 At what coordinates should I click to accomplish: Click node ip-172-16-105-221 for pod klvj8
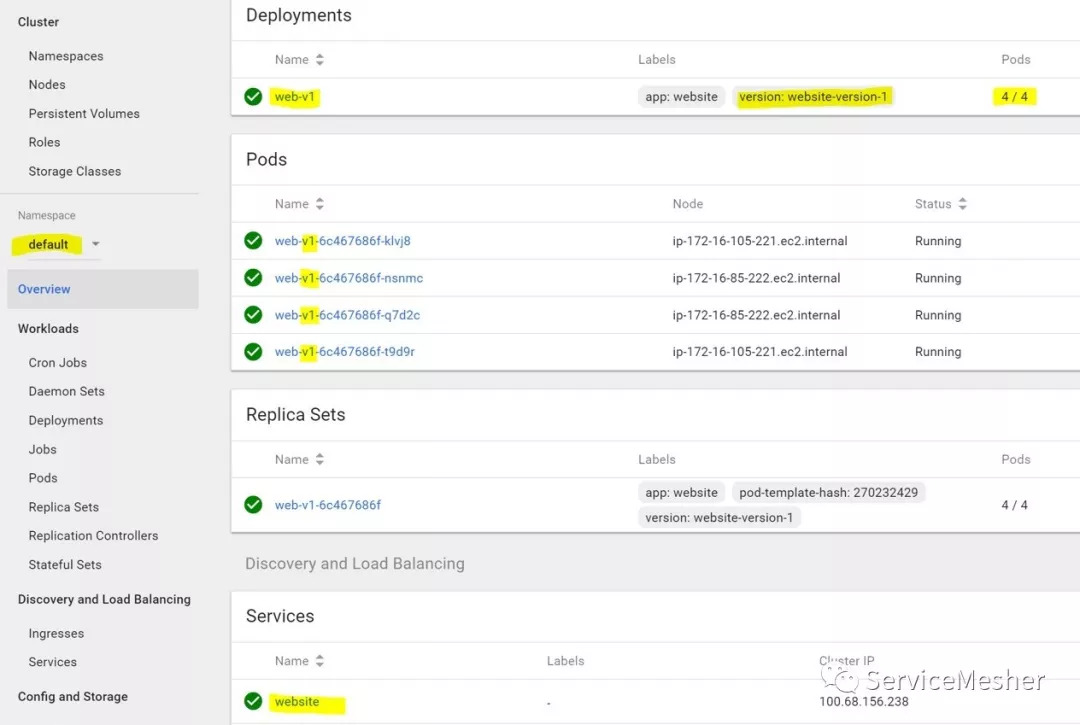[760, 241]
